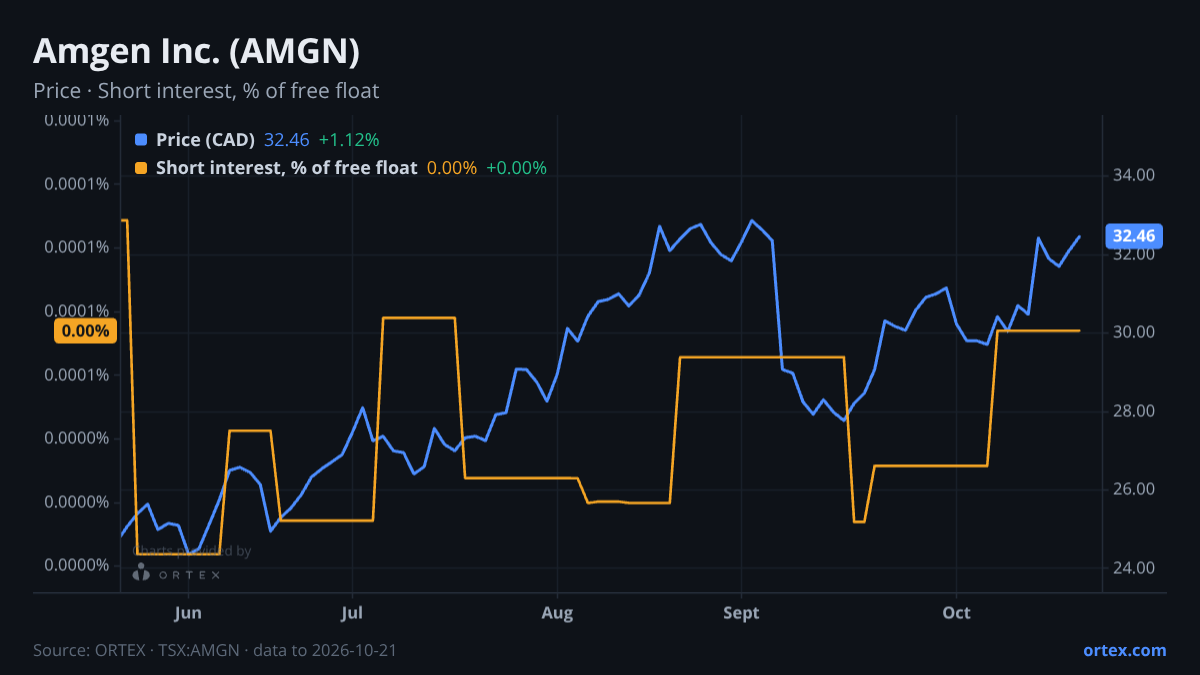Click the subtitle Price · Short interest, % of free float
The height and width of the screenshot is (675, 1200).
206,91
